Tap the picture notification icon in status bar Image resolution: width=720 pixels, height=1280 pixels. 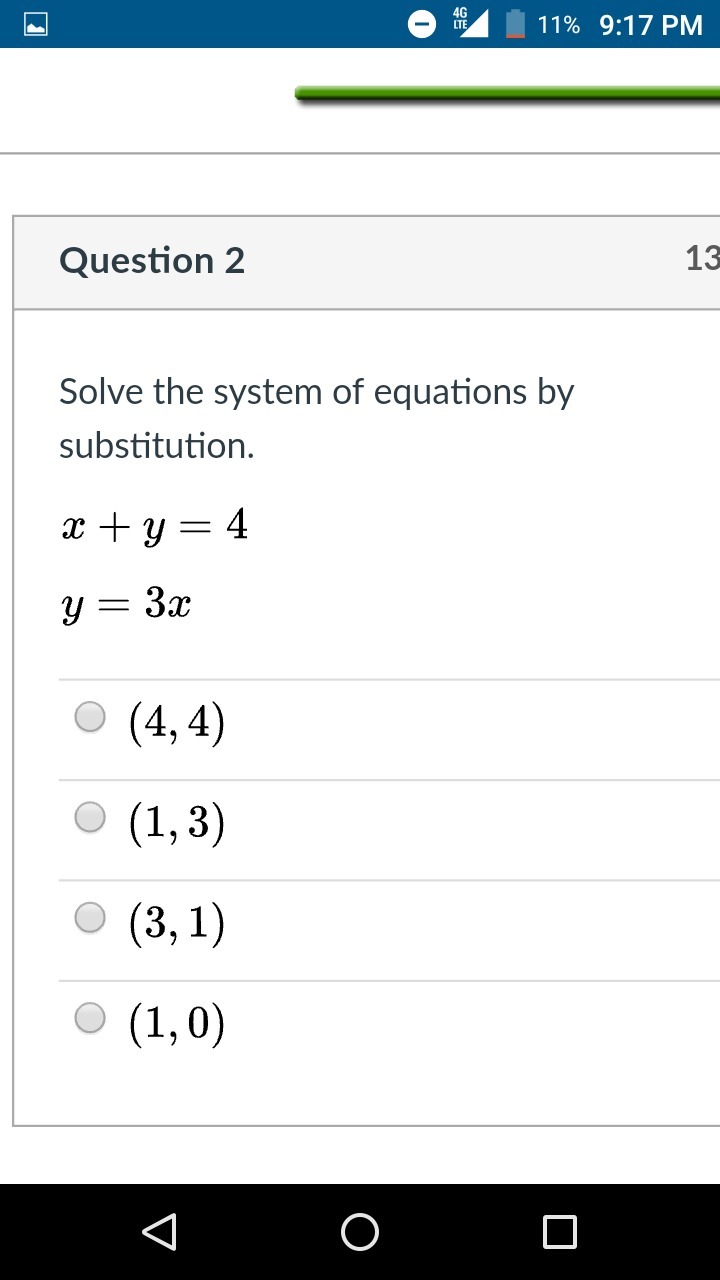click(x=36, y=24)
